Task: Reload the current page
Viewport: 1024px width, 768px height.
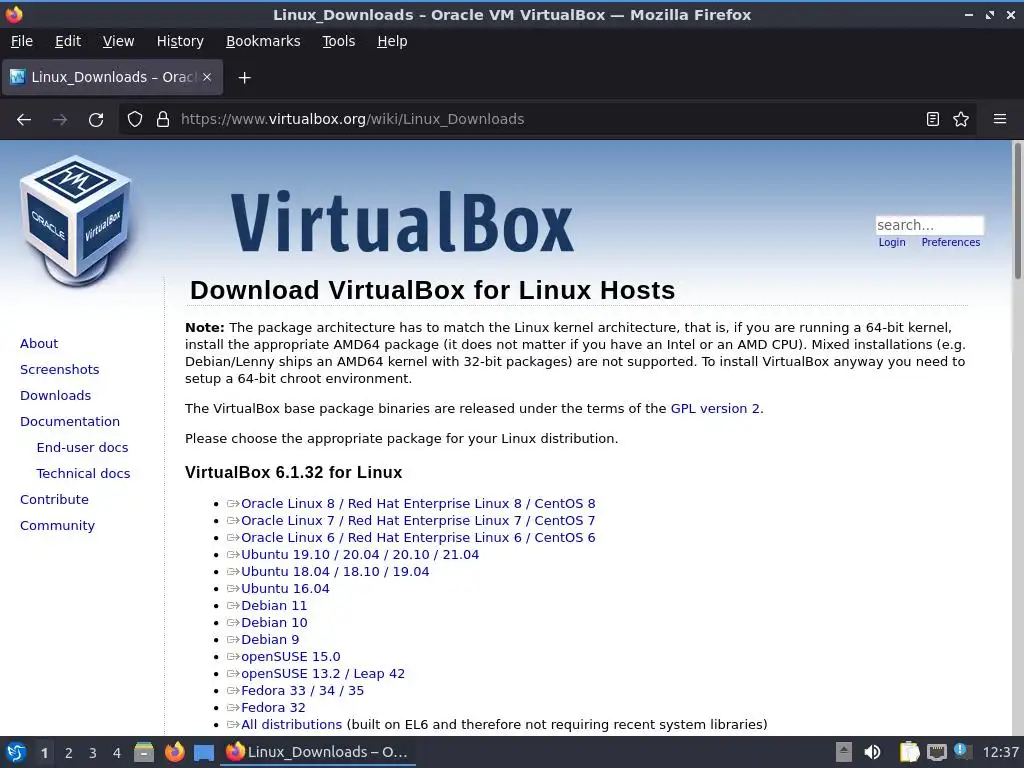Action: click(x=96, y=119)
